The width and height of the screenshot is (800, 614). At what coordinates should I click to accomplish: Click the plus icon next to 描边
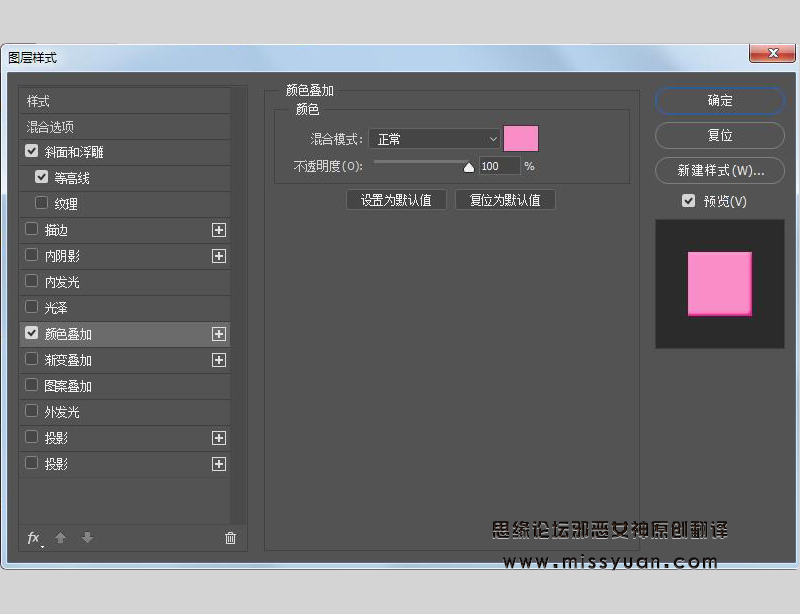pos(218,230)
